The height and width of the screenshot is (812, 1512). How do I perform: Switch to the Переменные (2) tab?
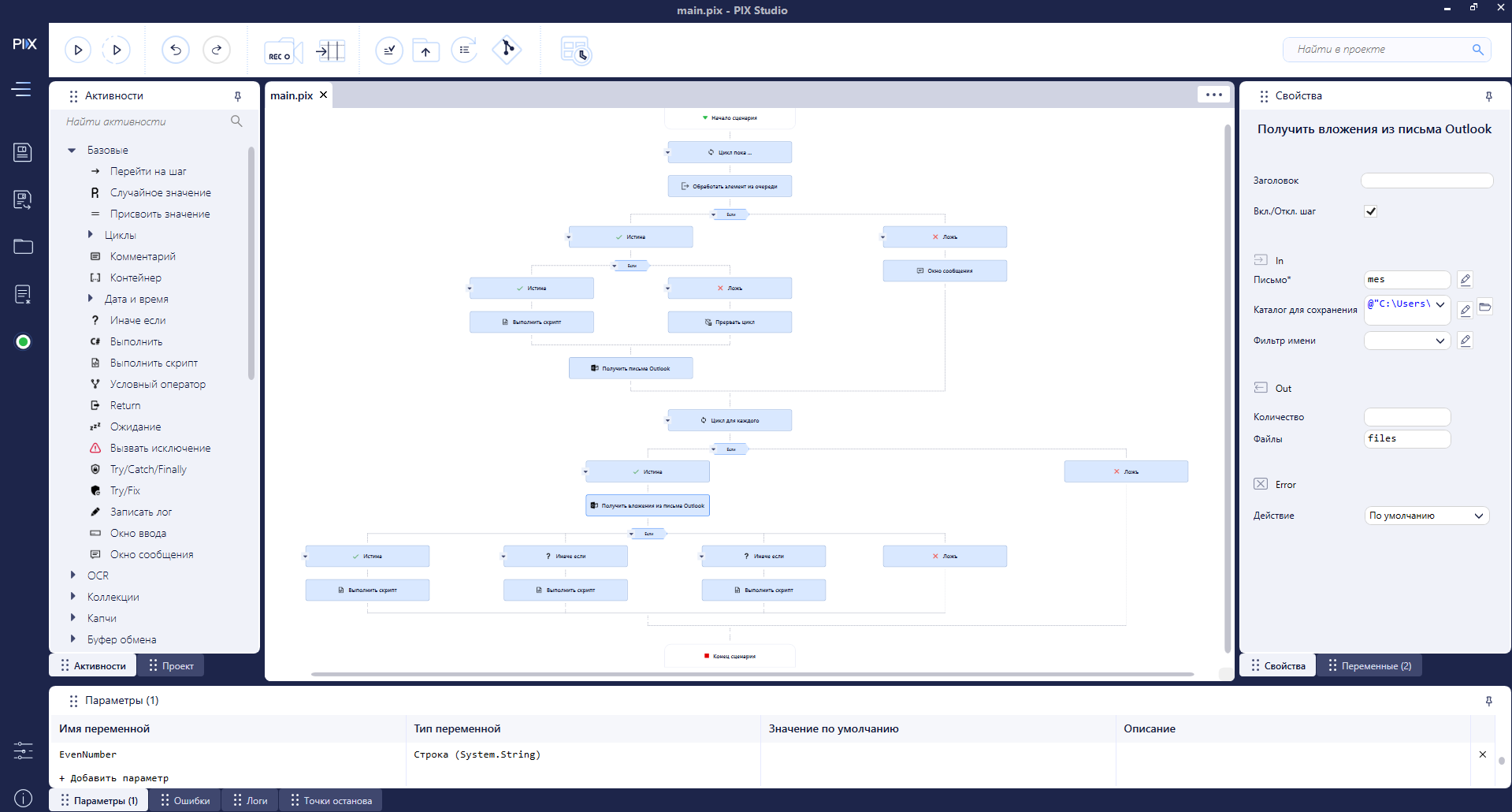(1369, 666)
